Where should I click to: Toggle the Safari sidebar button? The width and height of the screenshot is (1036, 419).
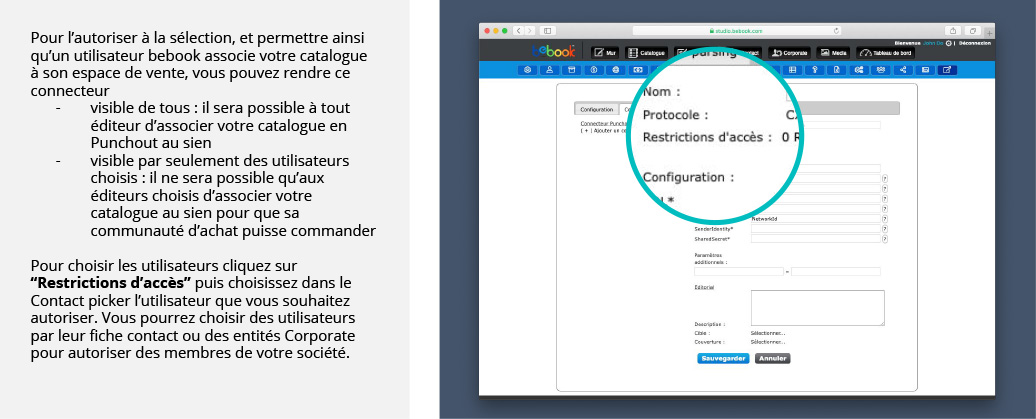[547, 30]
